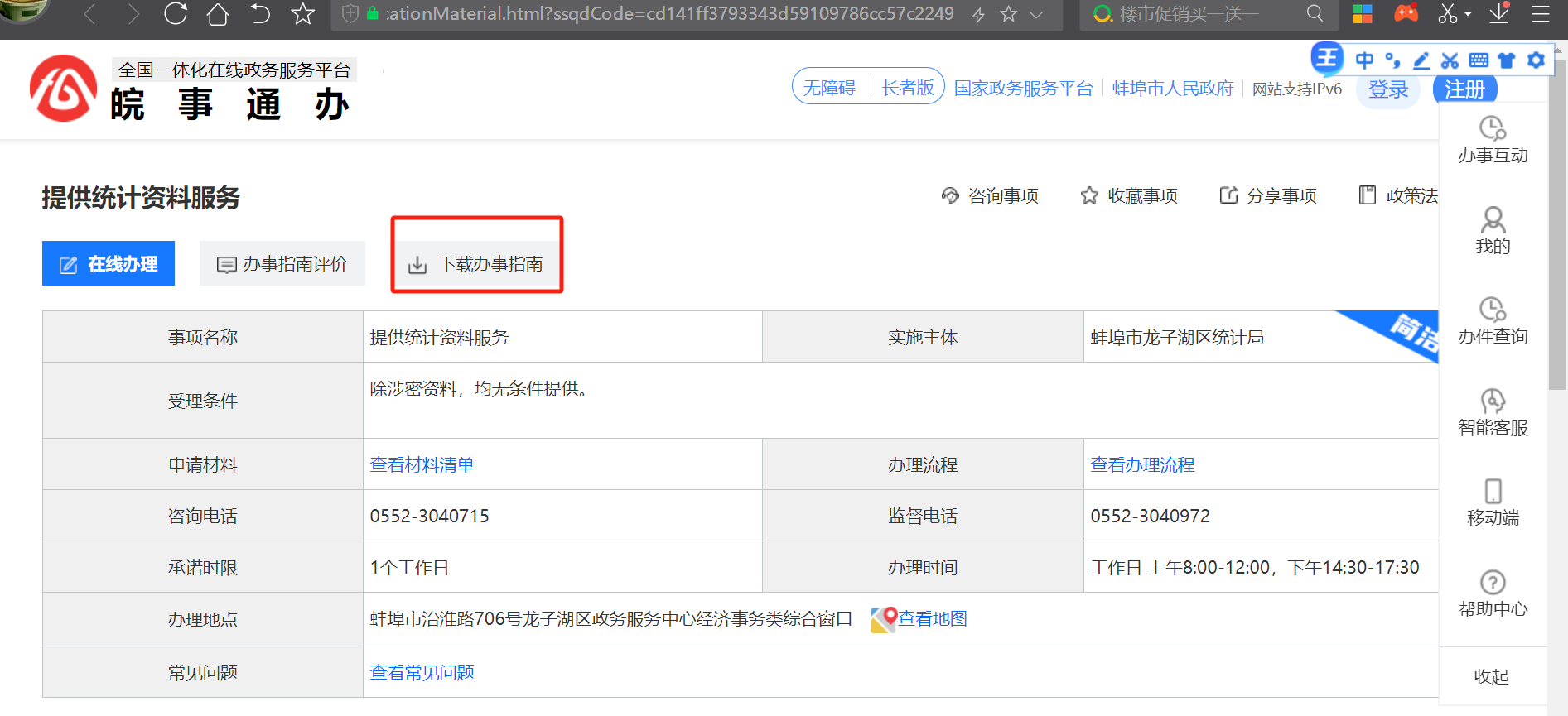1568x716 pixels.
Task: Open 移动端 in sidebar
Action: point(1493,502)
